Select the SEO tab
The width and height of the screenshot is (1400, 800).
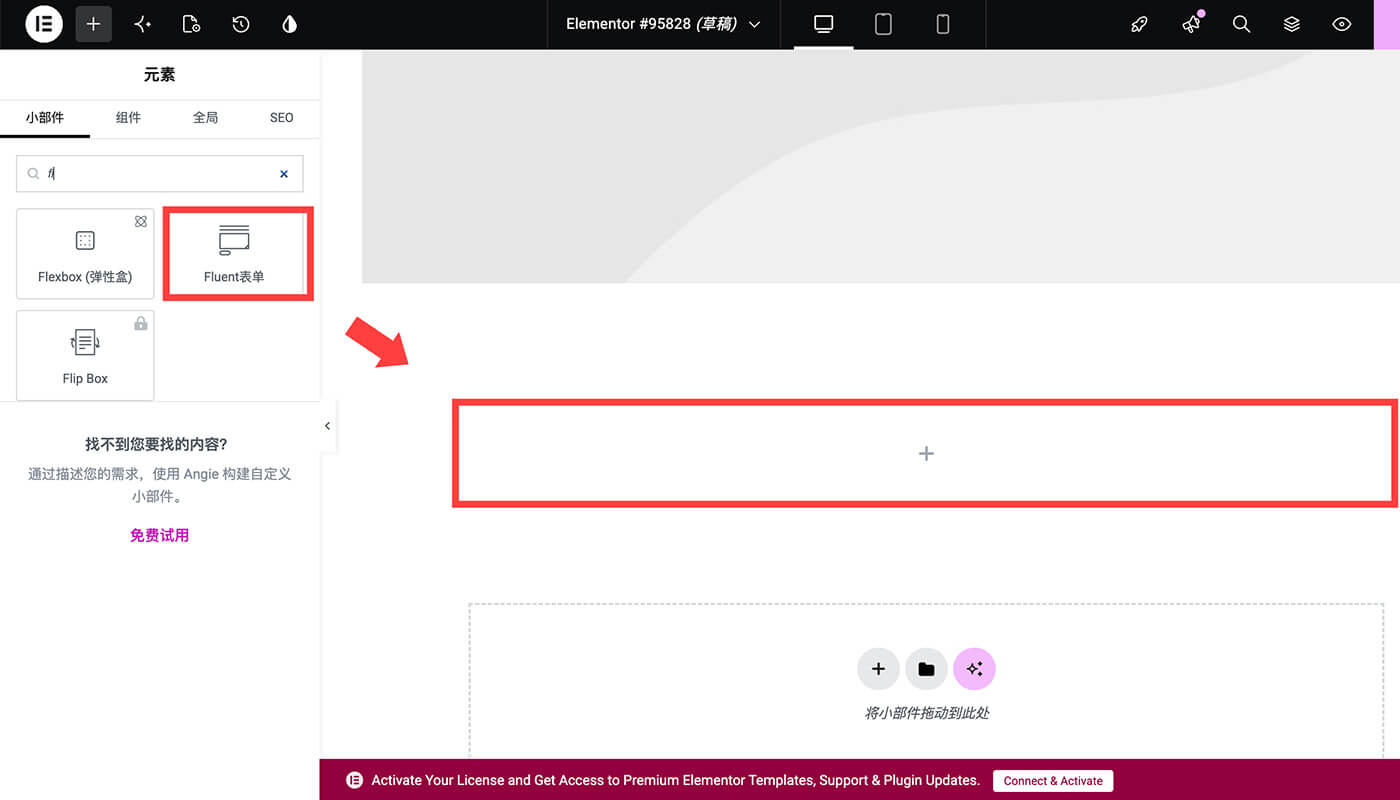coord(282,118)
